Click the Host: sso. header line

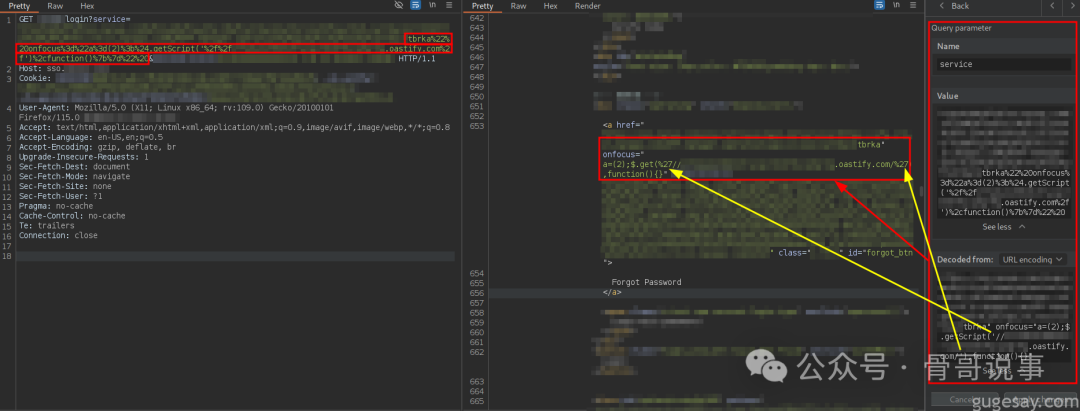[x=42, y=69]
